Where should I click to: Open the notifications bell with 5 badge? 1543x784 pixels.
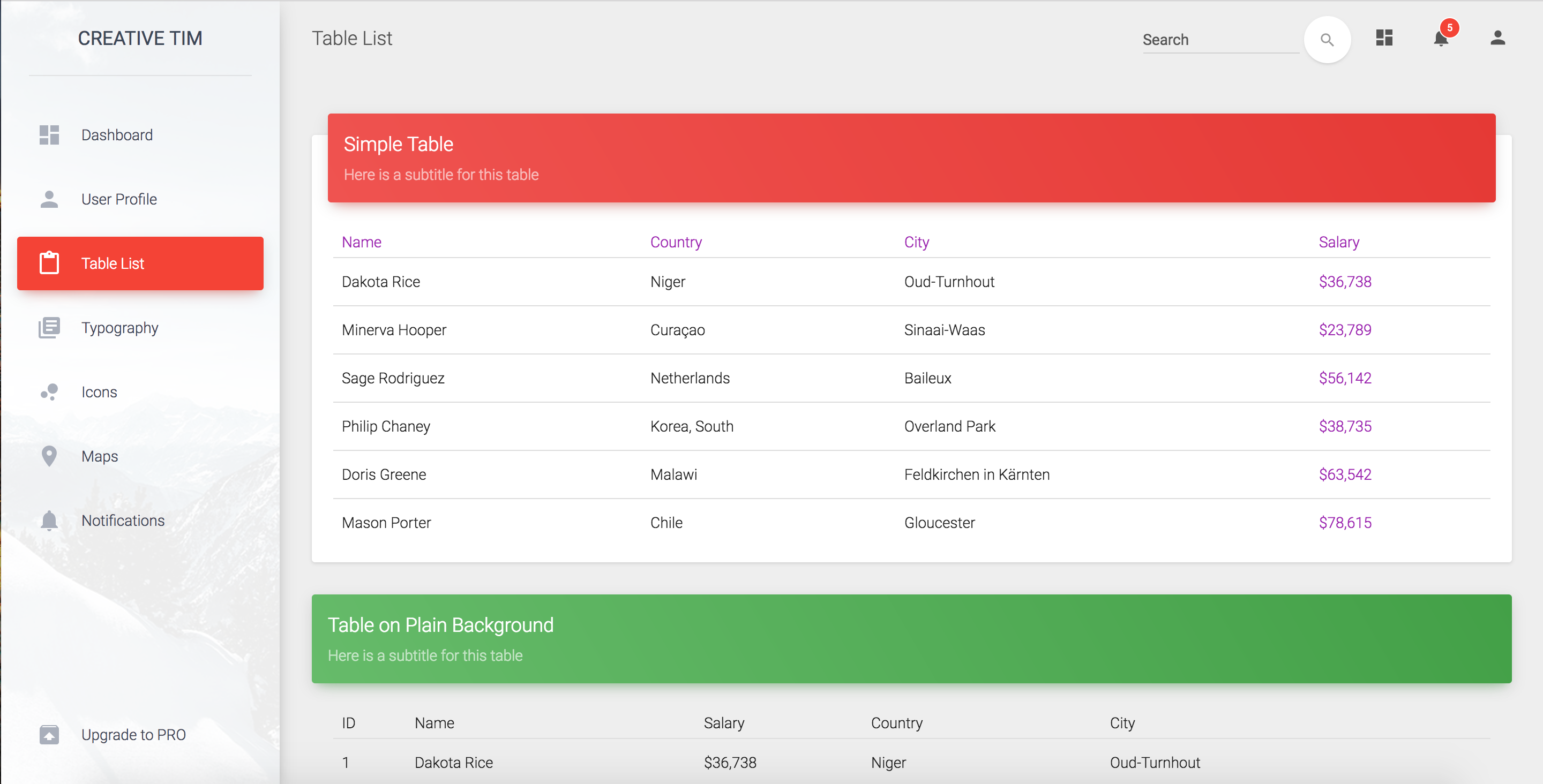1441,39
